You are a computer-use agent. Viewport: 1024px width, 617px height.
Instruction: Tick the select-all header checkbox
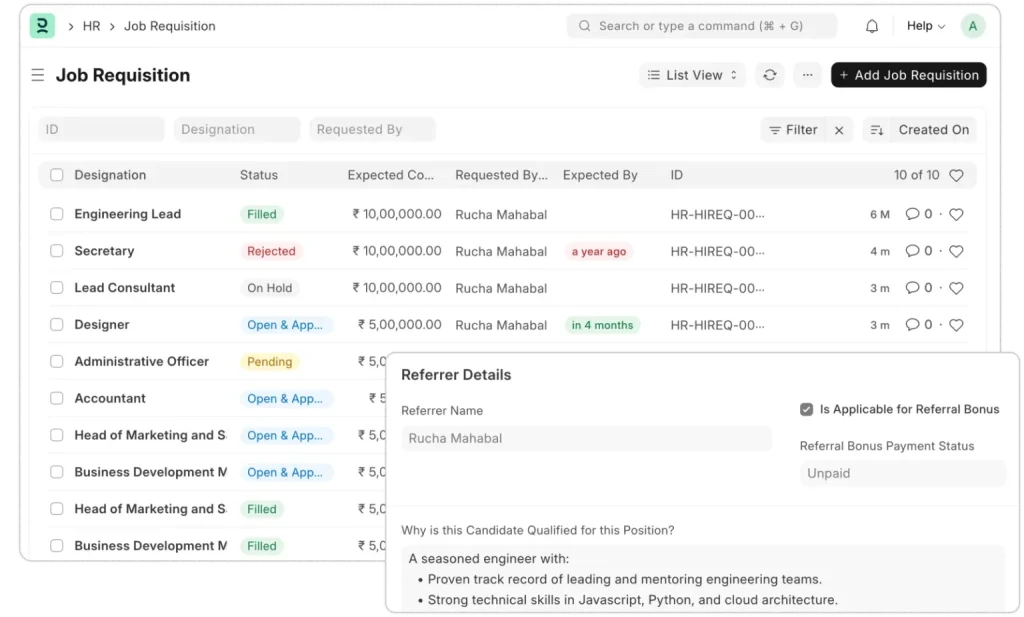tap(57, 175)
